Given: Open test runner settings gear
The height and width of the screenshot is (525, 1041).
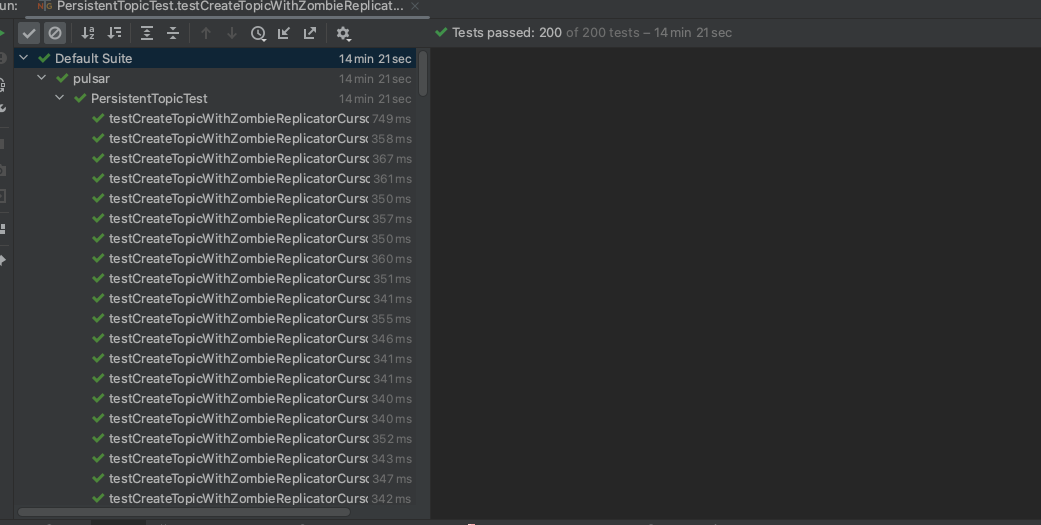Looking at the screenshot, I should click(343, 33).
